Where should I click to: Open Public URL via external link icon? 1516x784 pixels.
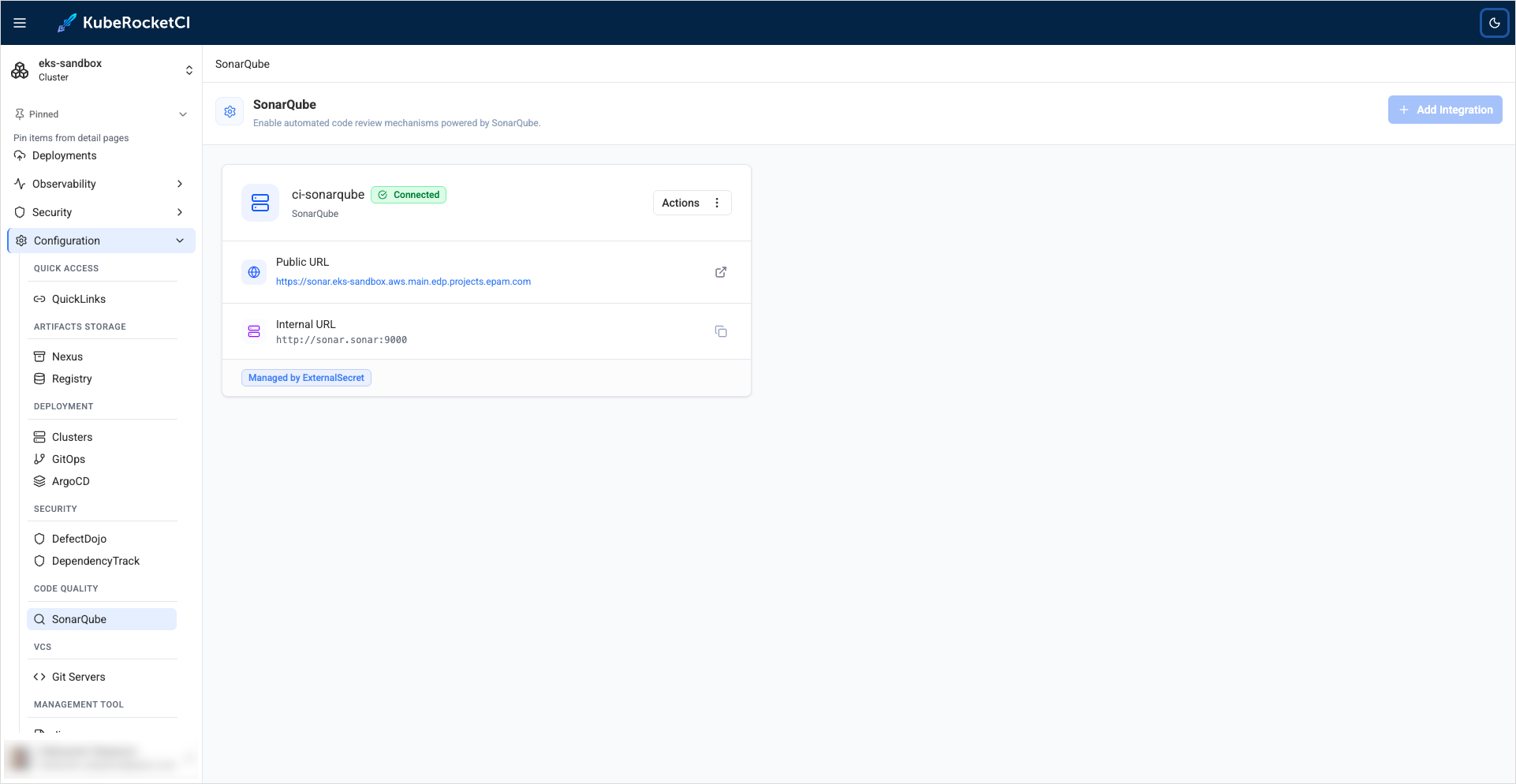coord(720,272)
